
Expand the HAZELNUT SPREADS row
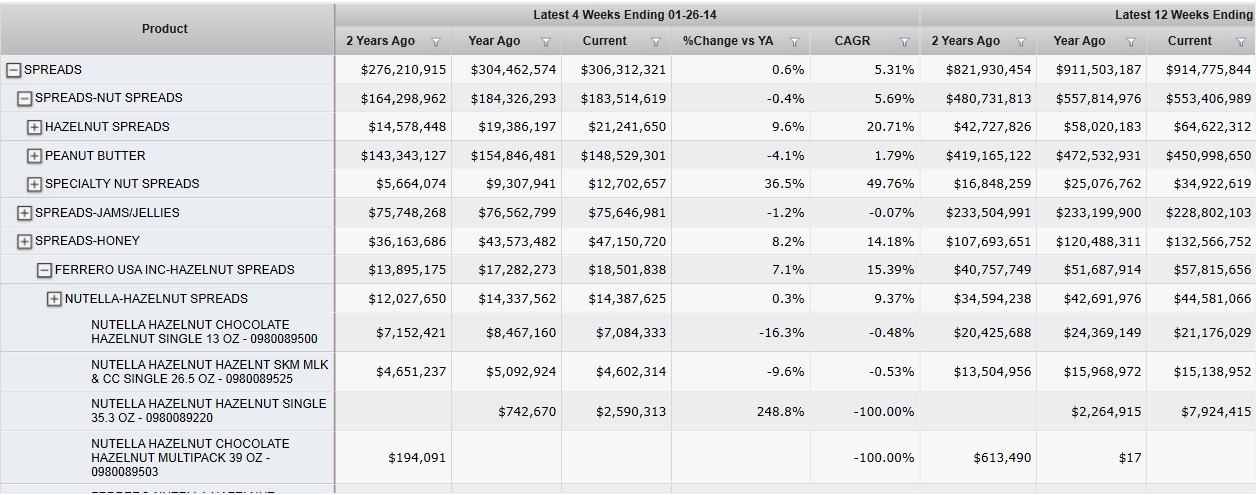click(x=35, y=127)
